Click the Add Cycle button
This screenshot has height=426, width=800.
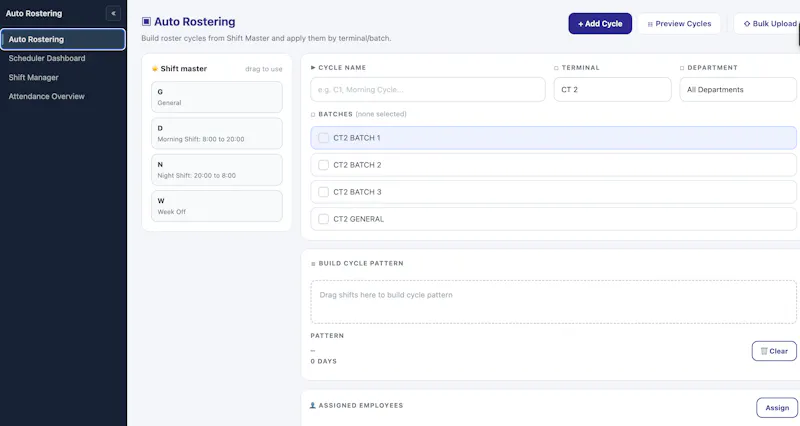tap(600, 23)
